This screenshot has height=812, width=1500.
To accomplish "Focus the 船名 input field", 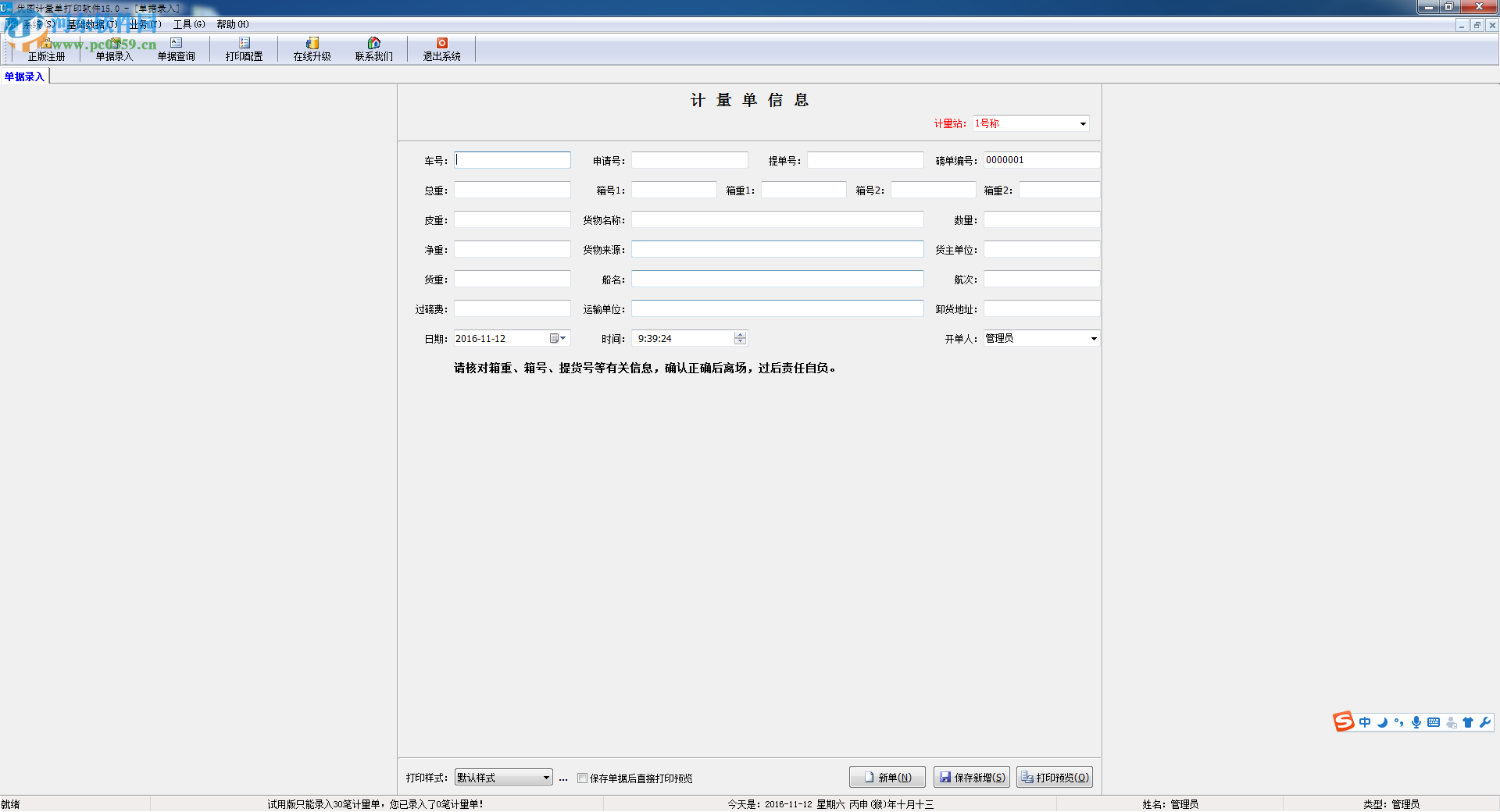I will click(x=778, y=279).
